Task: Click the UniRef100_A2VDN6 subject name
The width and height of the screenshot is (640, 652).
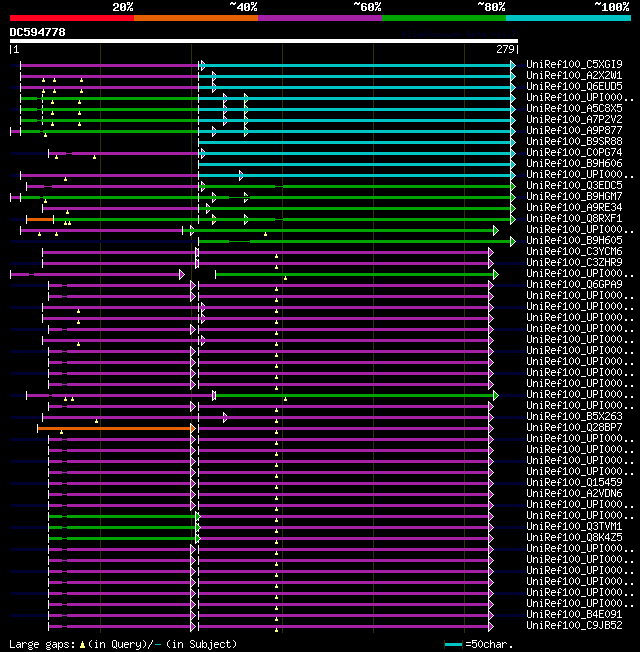Action: click(x=574, y=494)
